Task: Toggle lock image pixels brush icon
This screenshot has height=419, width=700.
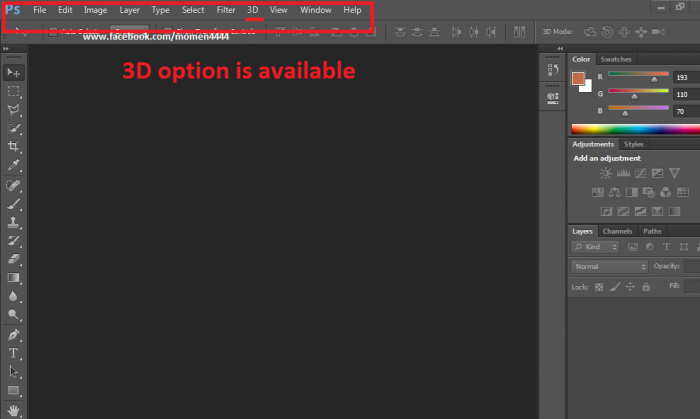Action: tap(615, 287)
